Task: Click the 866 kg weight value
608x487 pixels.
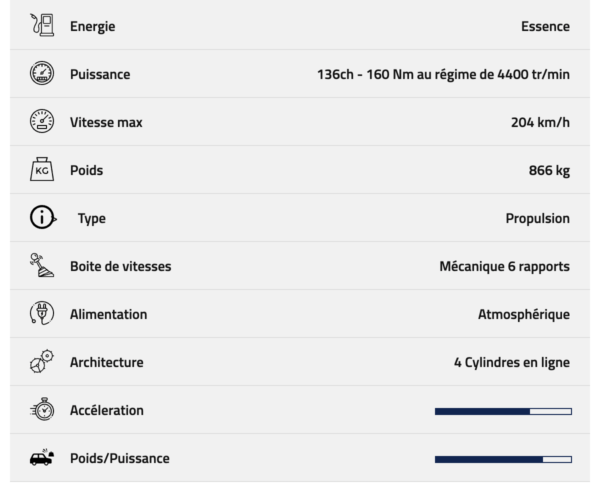Action: (549, 171)
